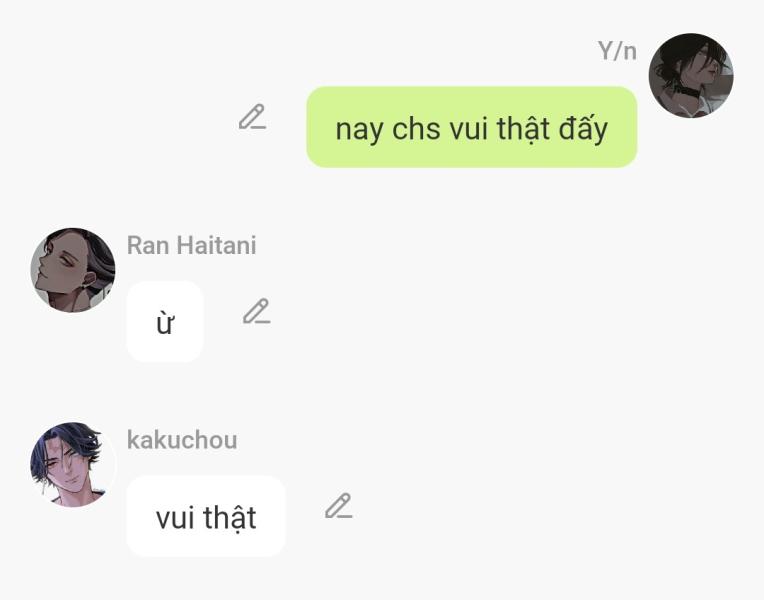The width and height of the screenshot is (764, 600).
Task: Click the pencil icon next to 'vui thật'
Action: (339, 506)
